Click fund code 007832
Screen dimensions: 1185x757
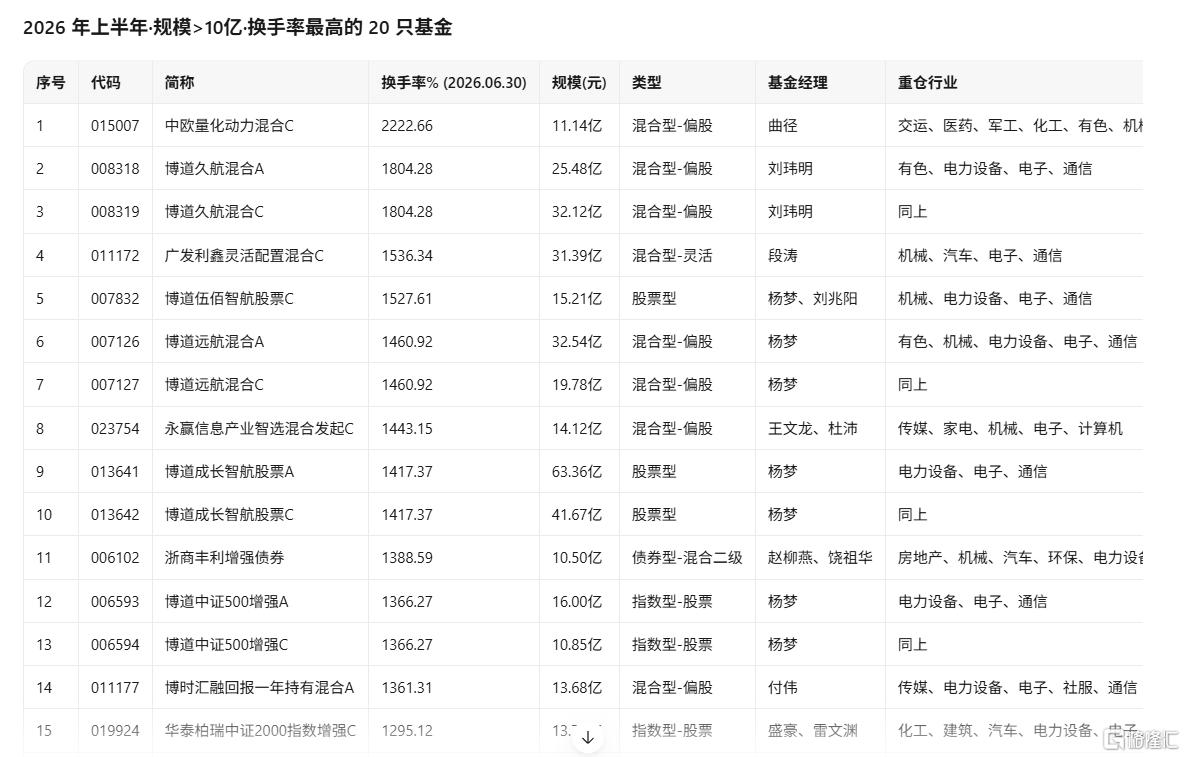tap(115, 298)
